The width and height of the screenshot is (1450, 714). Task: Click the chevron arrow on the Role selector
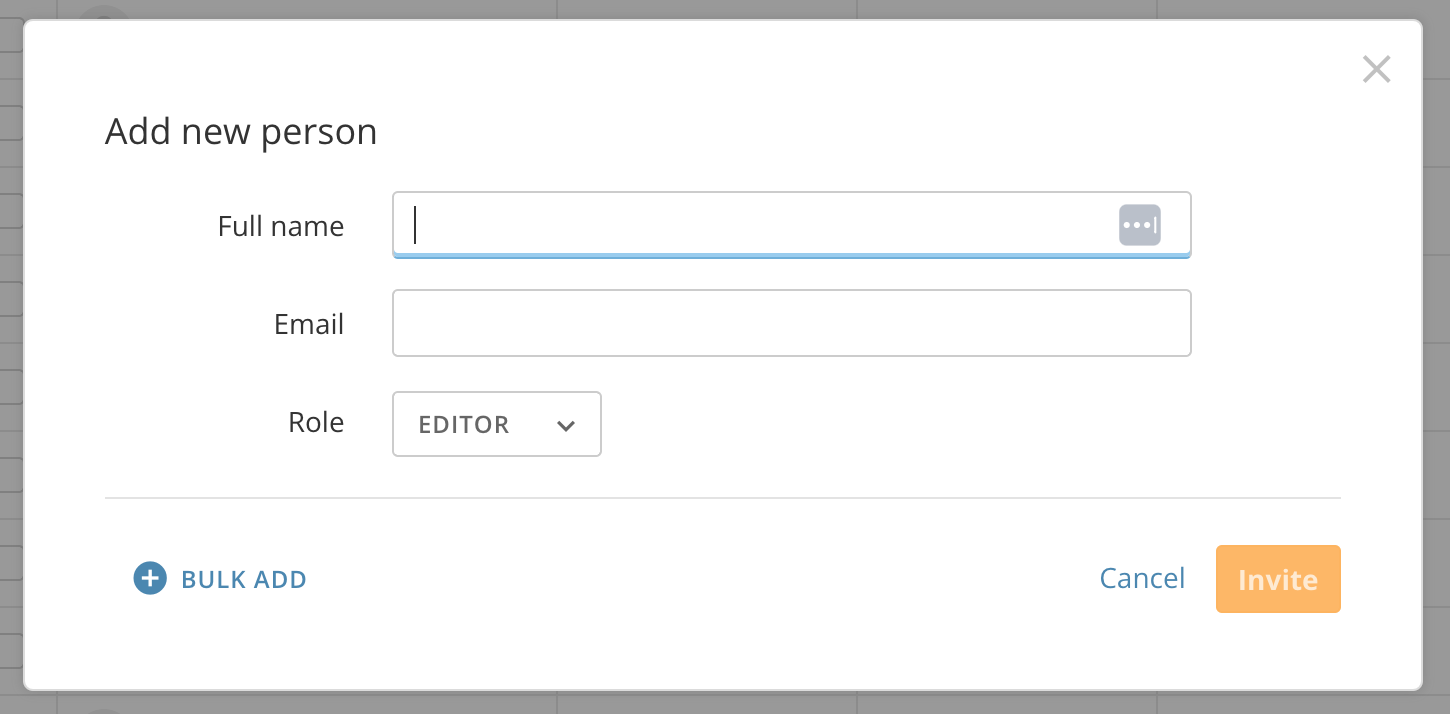566,425
